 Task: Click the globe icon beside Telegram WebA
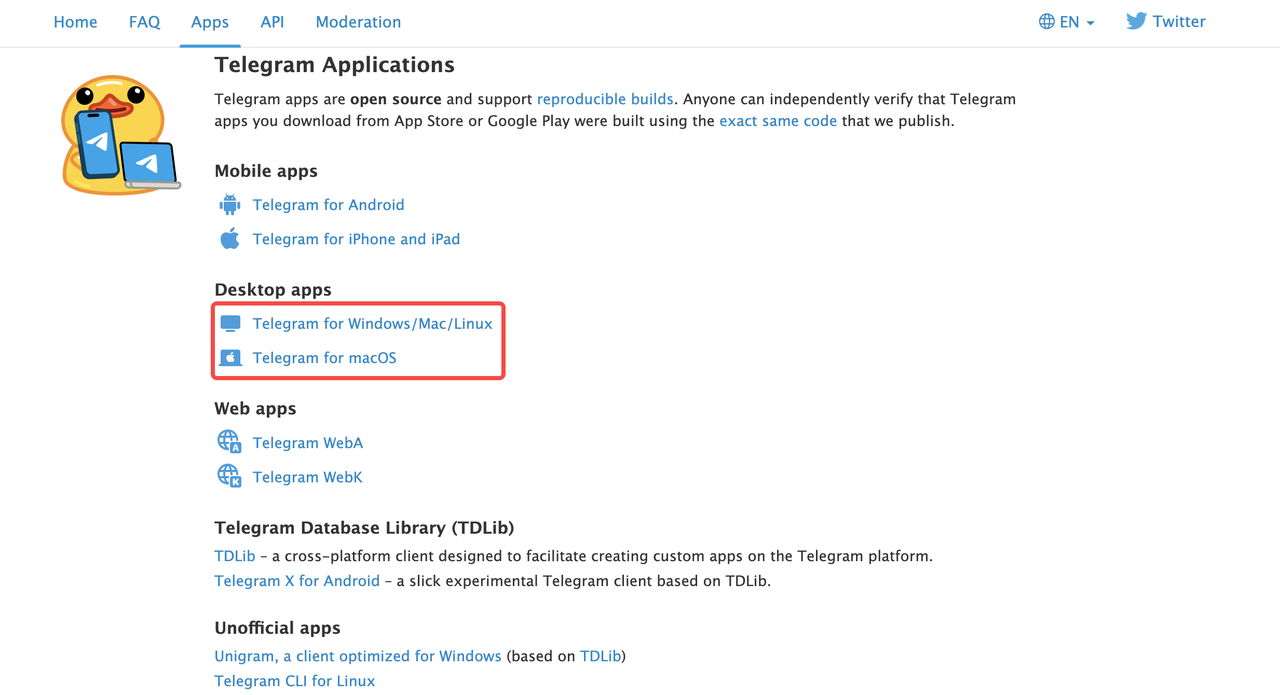(230, 442)
